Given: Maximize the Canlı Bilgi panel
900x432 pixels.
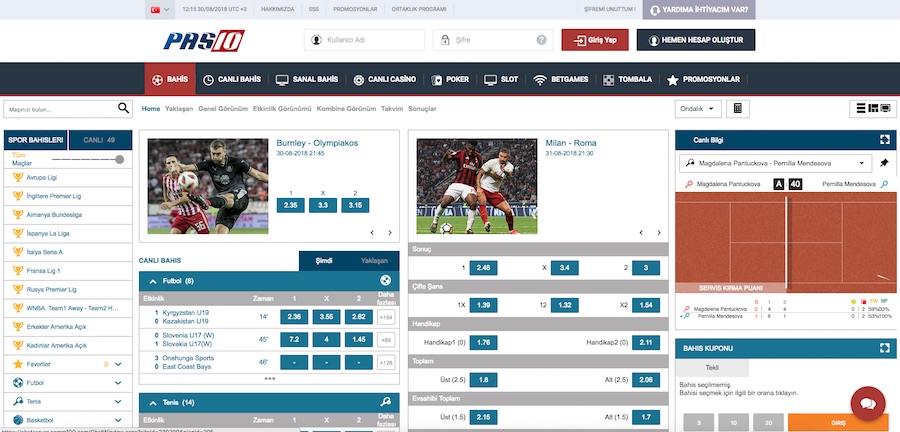Looking at the screenshot, I should (883, 141).
